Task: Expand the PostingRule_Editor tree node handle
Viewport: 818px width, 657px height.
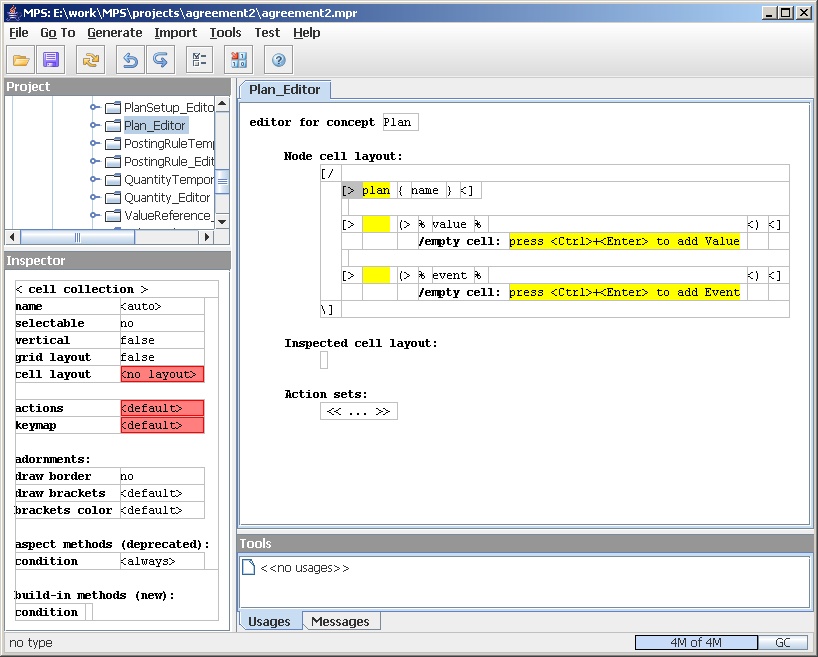Action: click(x=95, y=162)
